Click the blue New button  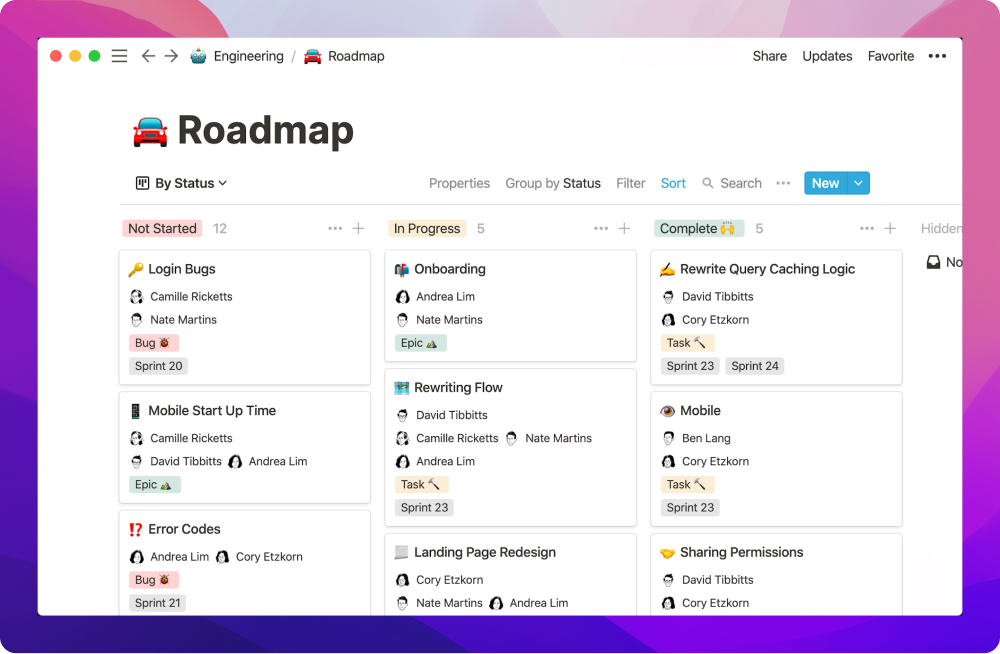coord(826,183)
